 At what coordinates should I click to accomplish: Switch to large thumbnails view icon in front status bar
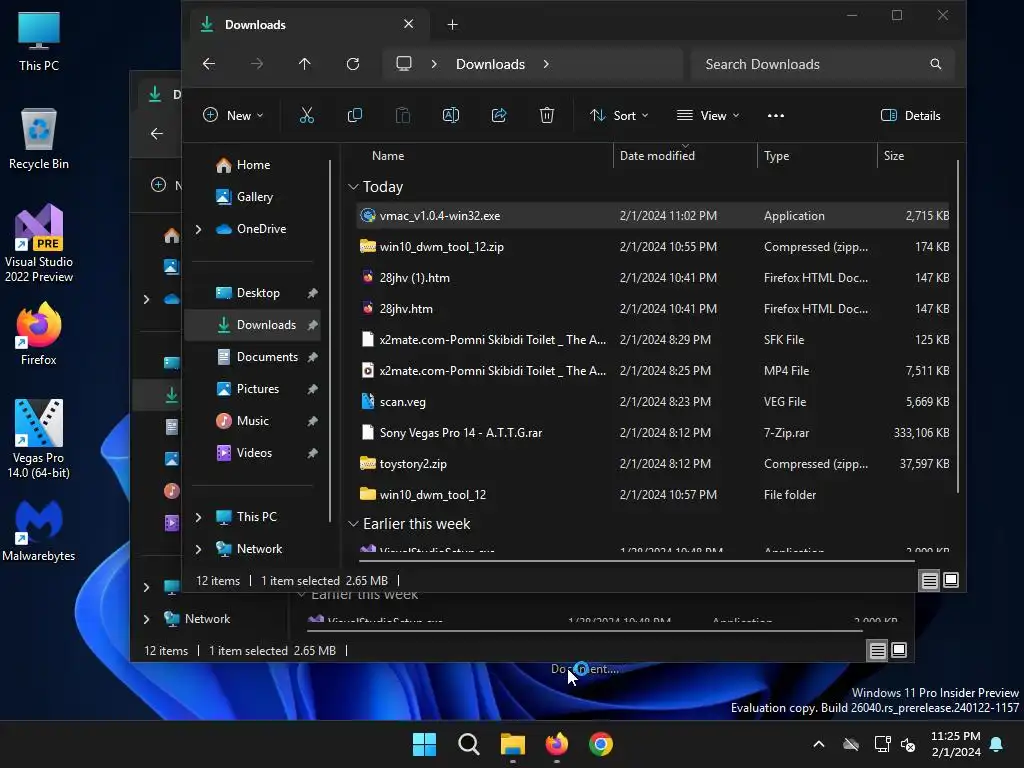pos(951,580)
